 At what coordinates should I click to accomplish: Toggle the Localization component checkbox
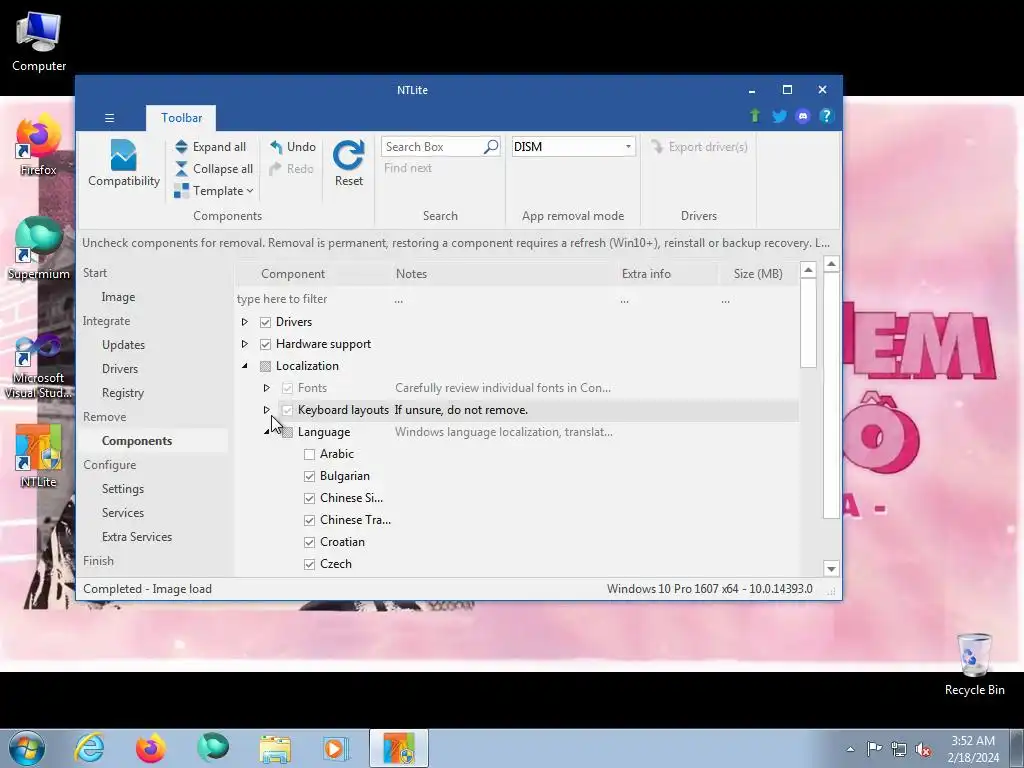click(265, 366)
